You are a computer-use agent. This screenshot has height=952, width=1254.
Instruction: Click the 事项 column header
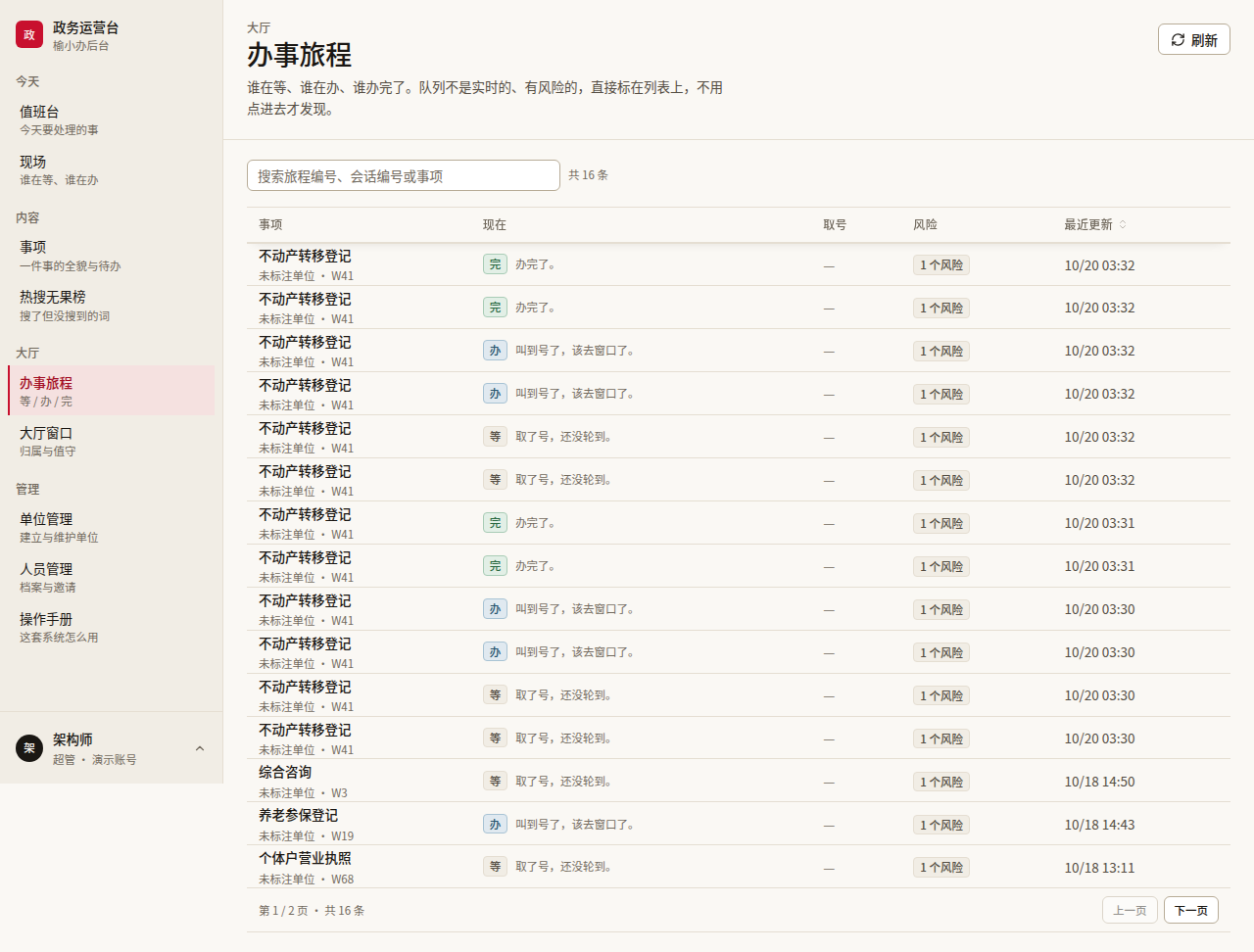[270, 225]
